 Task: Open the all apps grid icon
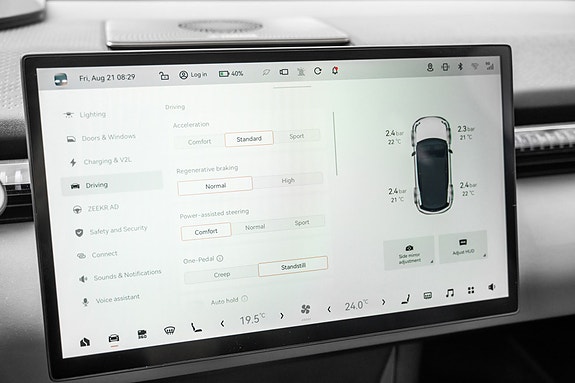471,290
